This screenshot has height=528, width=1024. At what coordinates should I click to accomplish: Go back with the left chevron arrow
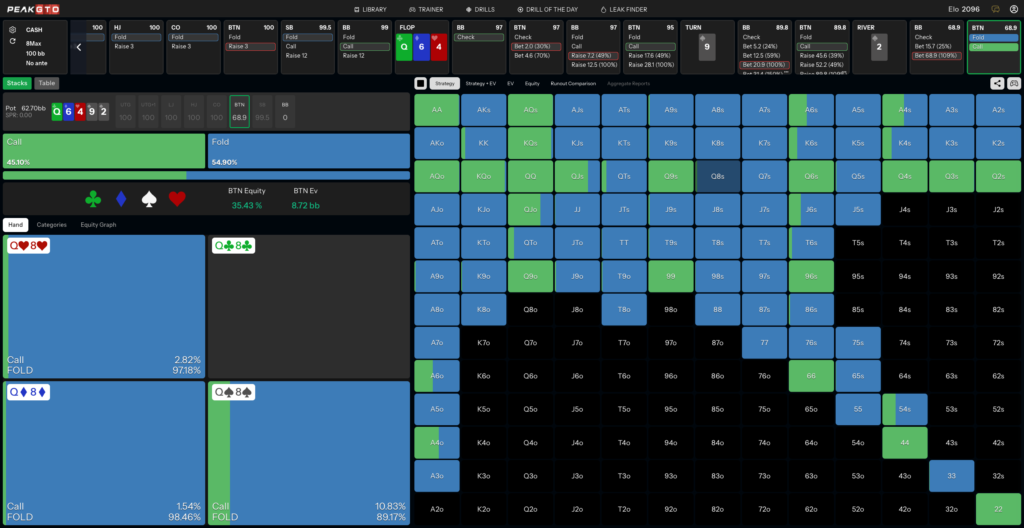coord(78,47)
